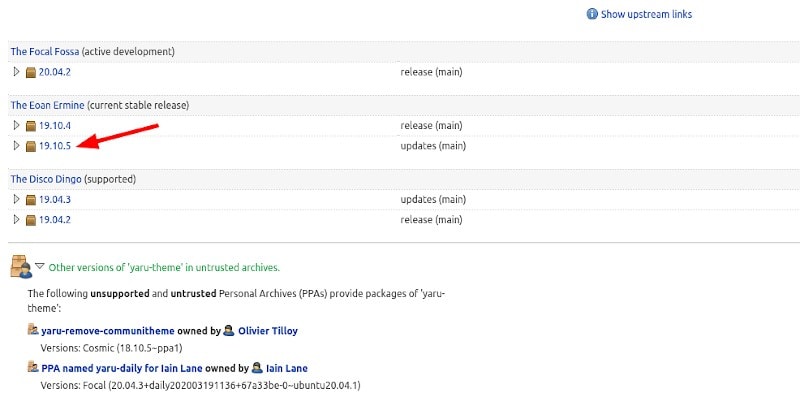This screenshot has width=800, height=393.
Task: Open The Disco Dingo series link
Action: pyautogui.click(x=46, y=179)
